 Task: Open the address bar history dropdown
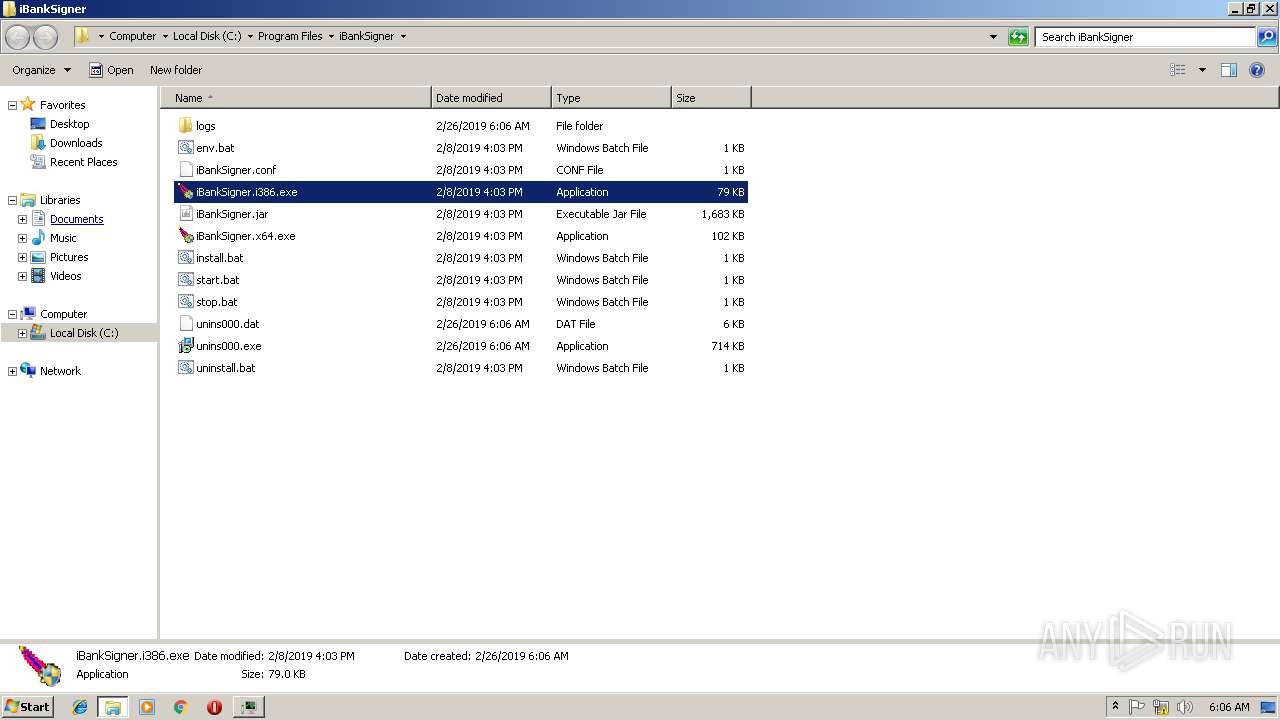coord(993,37)
